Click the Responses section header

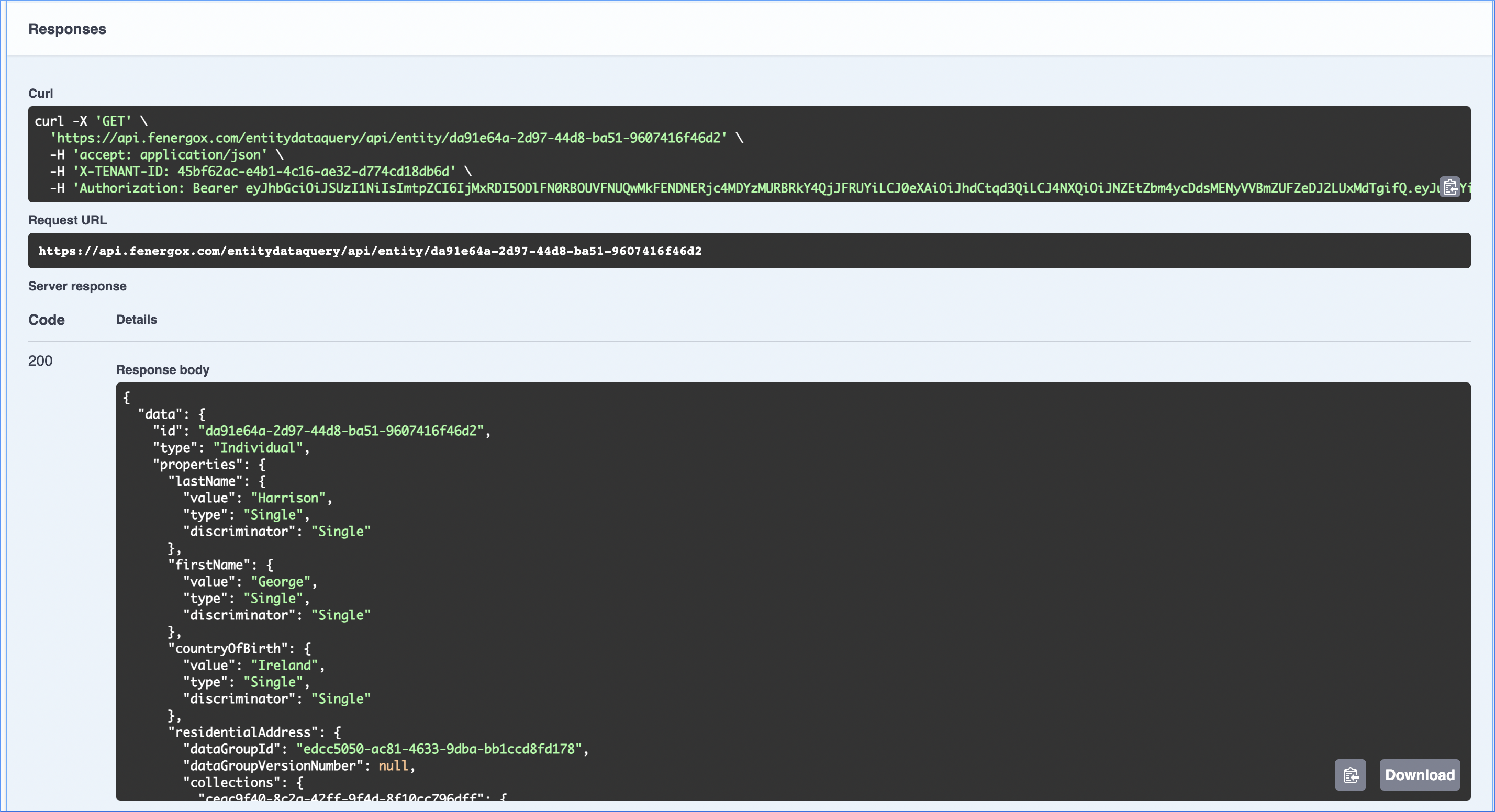point(68,29)
